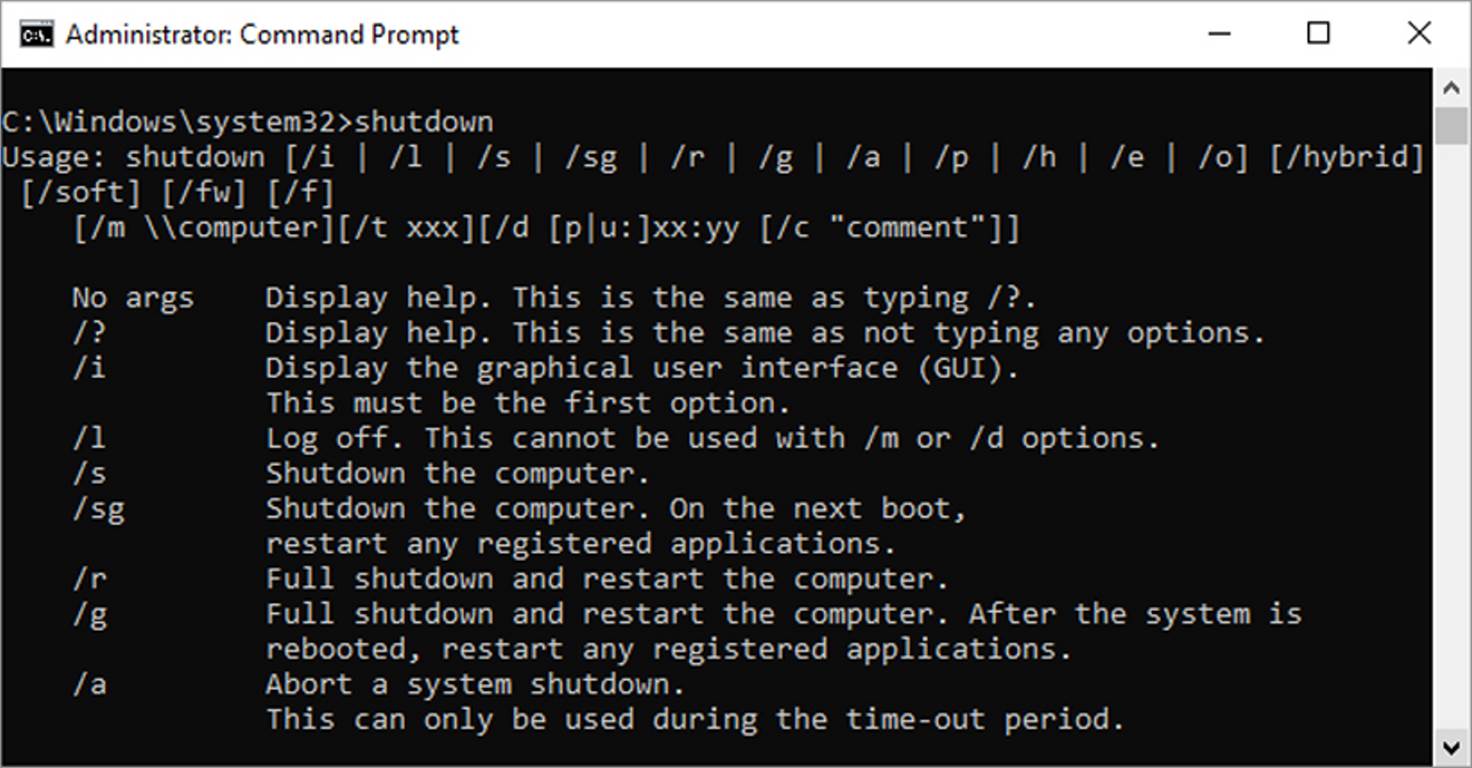Viewport: 1472px width, 768px height.
Task: Close the Administrator Command Prompt window
Action: pyautogui.click(x=1419, y=33)
